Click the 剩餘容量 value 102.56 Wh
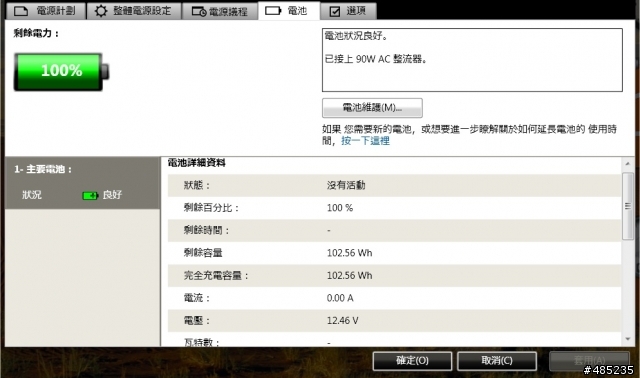640x378 pixels. click(349, 253)
